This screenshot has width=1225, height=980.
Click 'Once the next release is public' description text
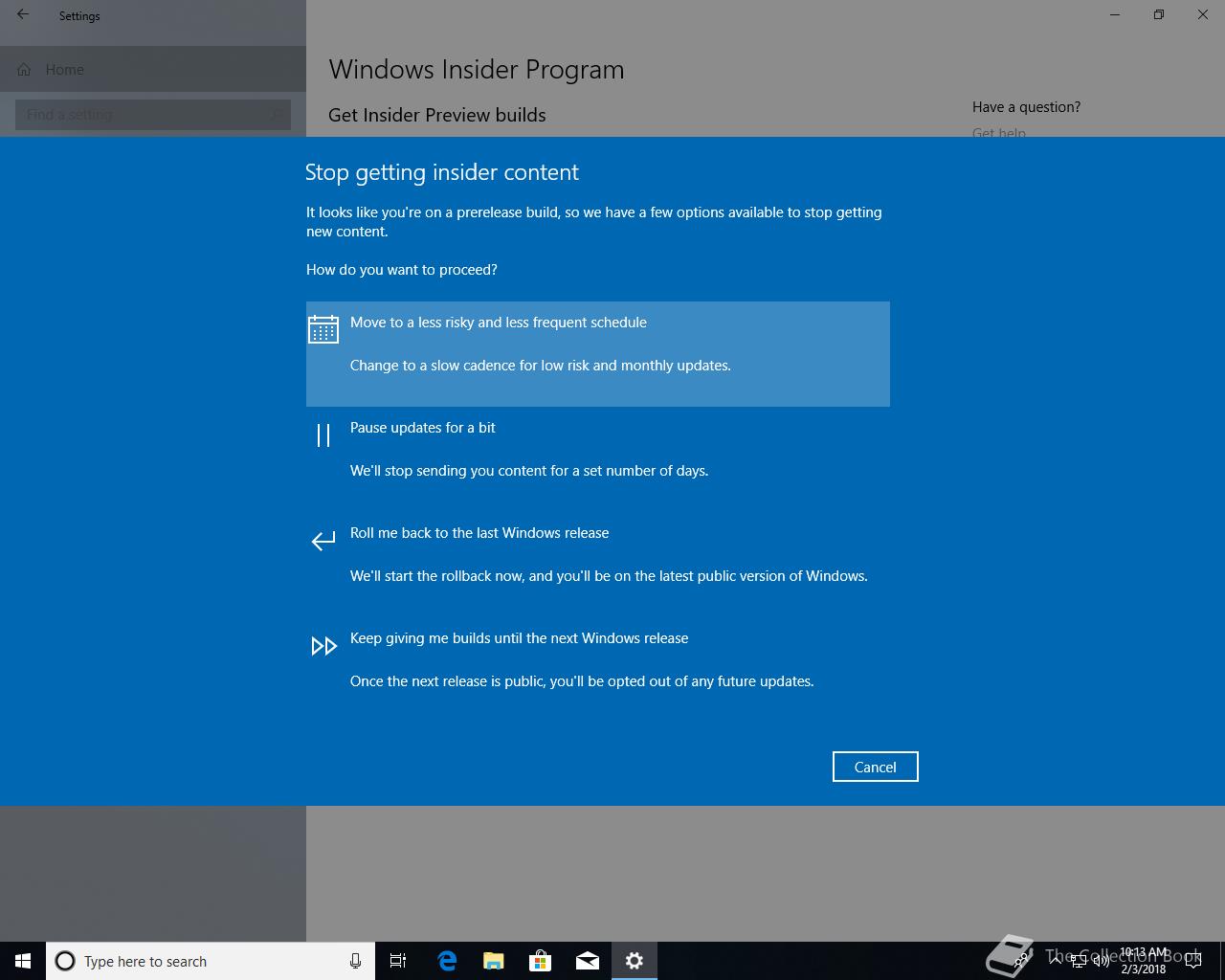[x=582, y=681]
